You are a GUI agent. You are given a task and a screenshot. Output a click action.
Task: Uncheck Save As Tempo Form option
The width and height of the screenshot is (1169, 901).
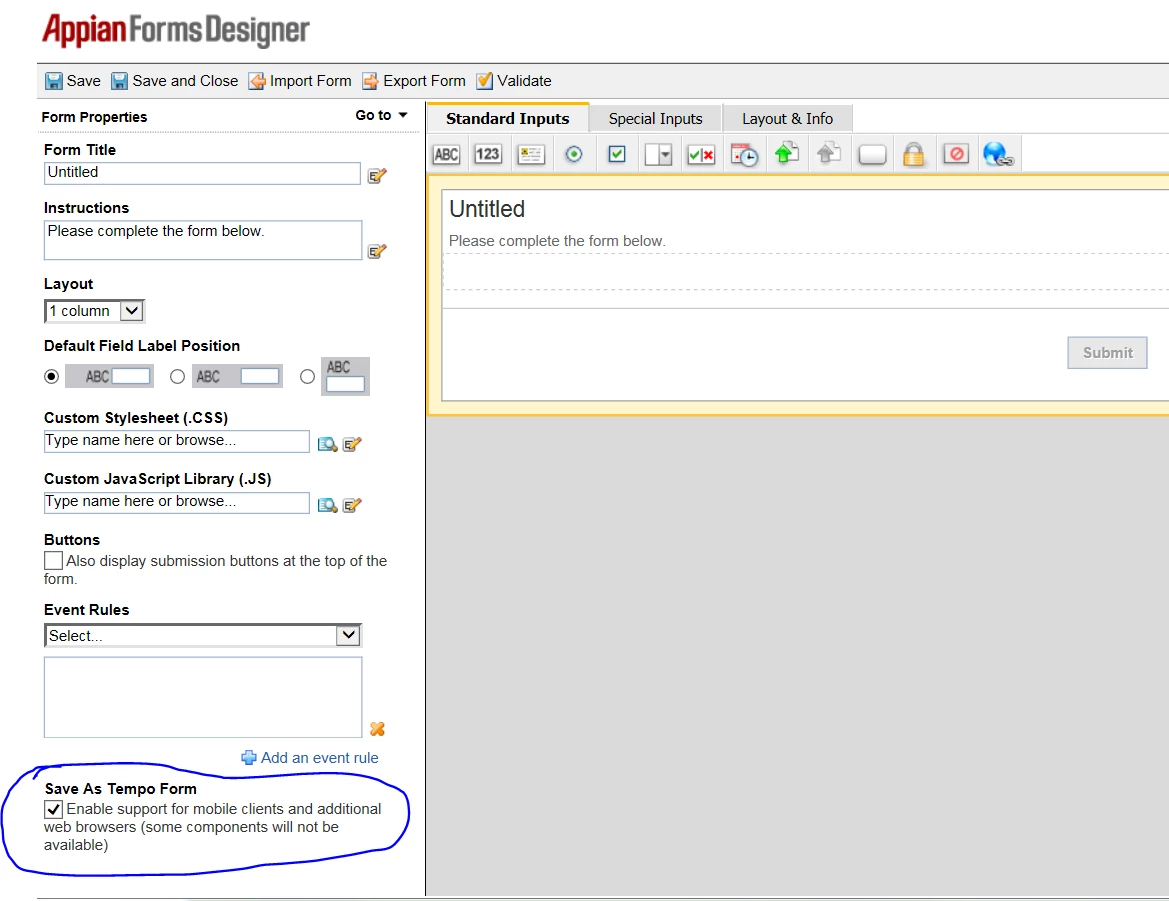coord(53,809)
